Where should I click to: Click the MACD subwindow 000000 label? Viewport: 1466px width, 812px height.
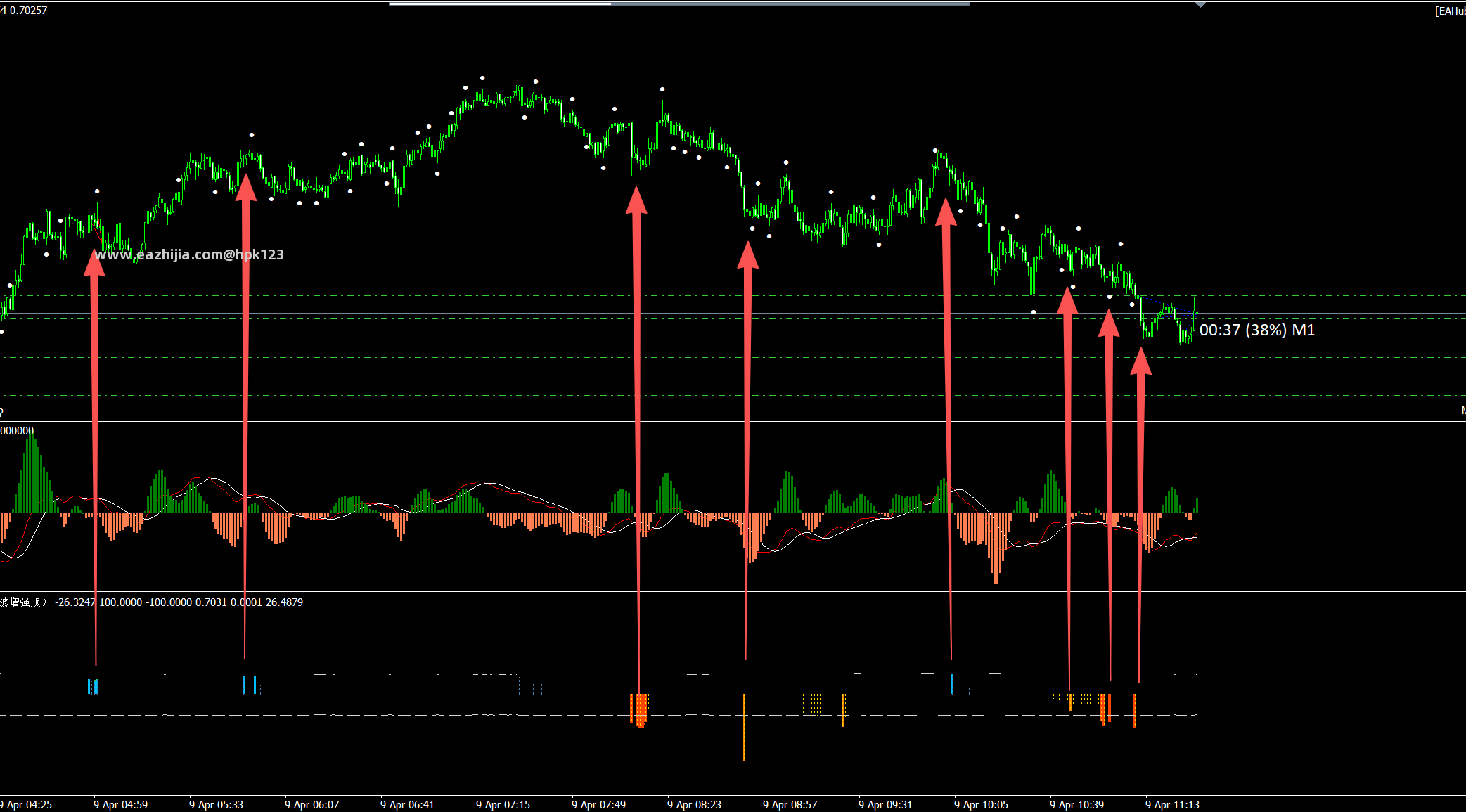17,431
